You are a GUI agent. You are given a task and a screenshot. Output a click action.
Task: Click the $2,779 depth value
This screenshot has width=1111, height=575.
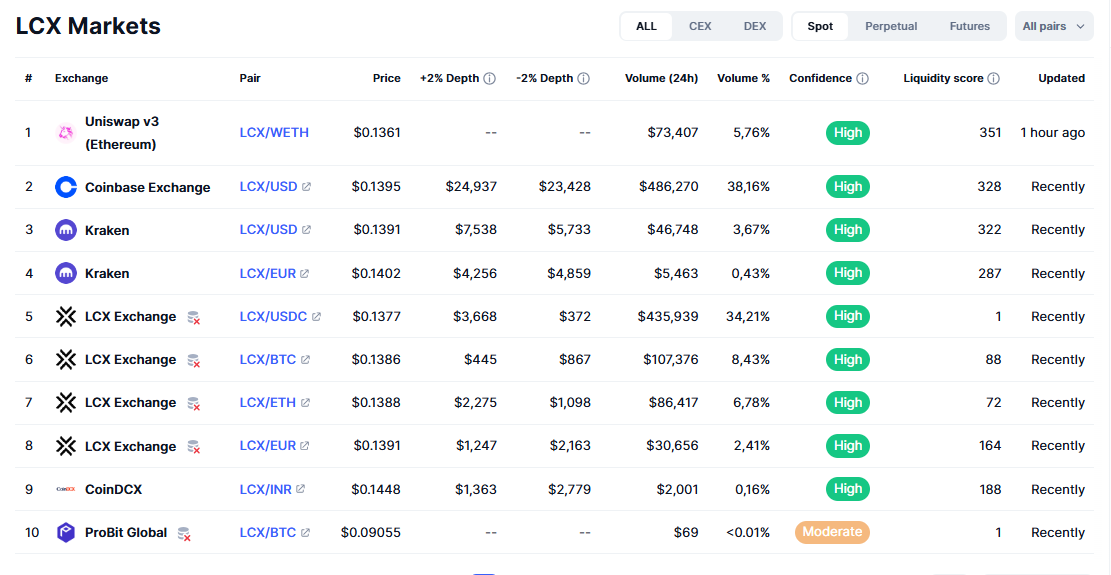[x=569, y=489]
